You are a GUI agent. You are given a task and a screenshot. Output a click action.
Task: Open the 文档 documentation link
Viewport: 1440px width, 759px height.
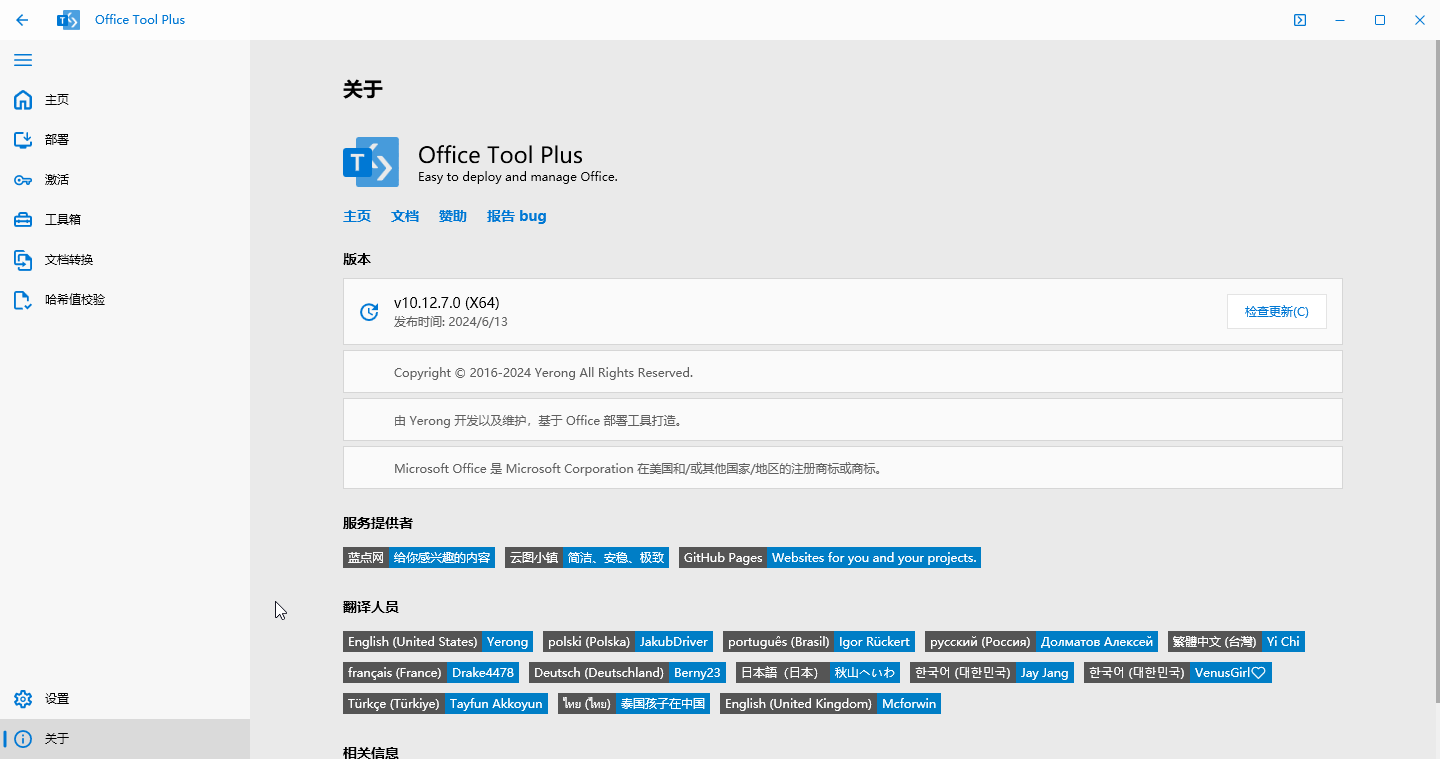[x=405, y=215]
